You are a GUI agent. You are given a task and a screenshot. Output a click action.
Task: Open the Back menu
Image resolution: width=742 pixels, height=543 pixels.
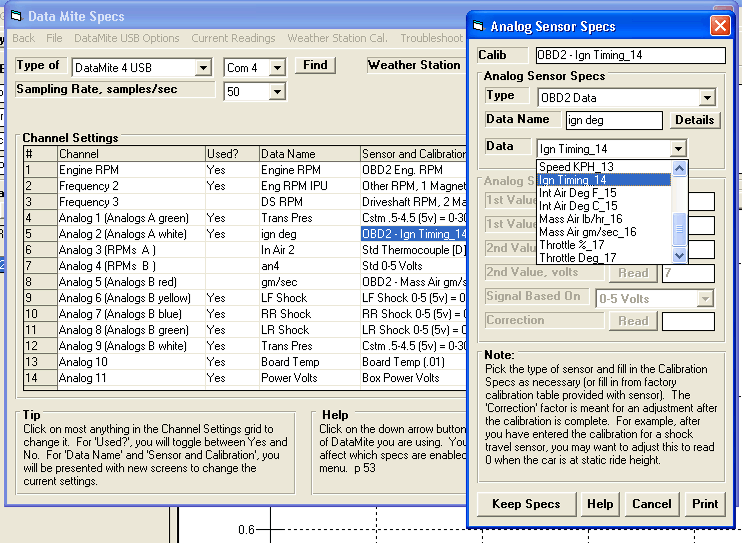coord(24,38)
